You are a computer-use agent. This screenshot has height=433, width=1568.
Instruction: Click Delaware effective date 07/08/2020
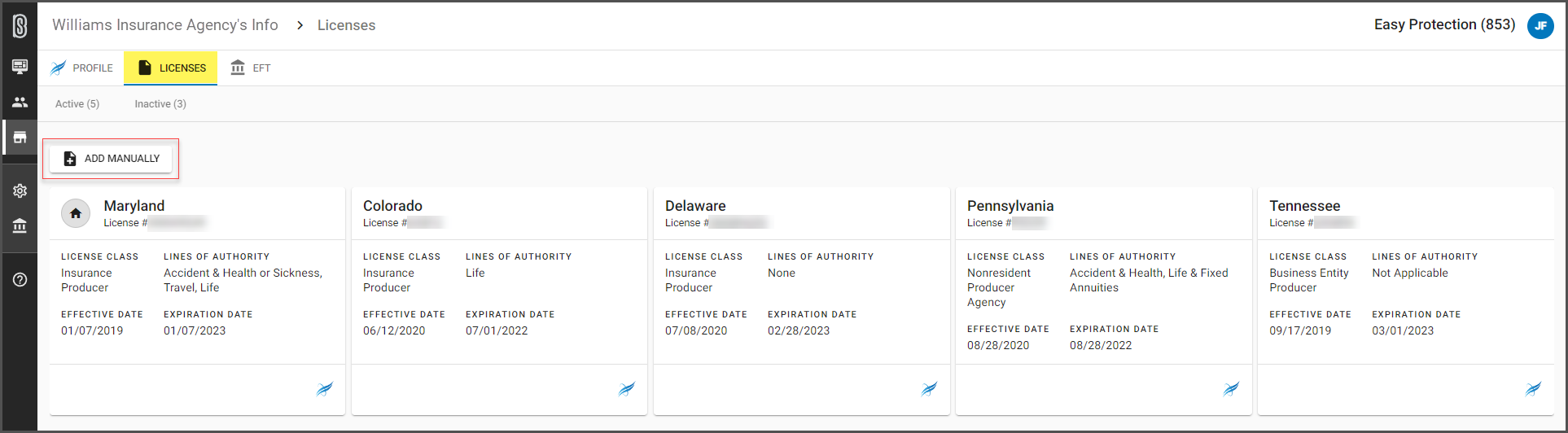pyautogui.click(x=696, y=330)
